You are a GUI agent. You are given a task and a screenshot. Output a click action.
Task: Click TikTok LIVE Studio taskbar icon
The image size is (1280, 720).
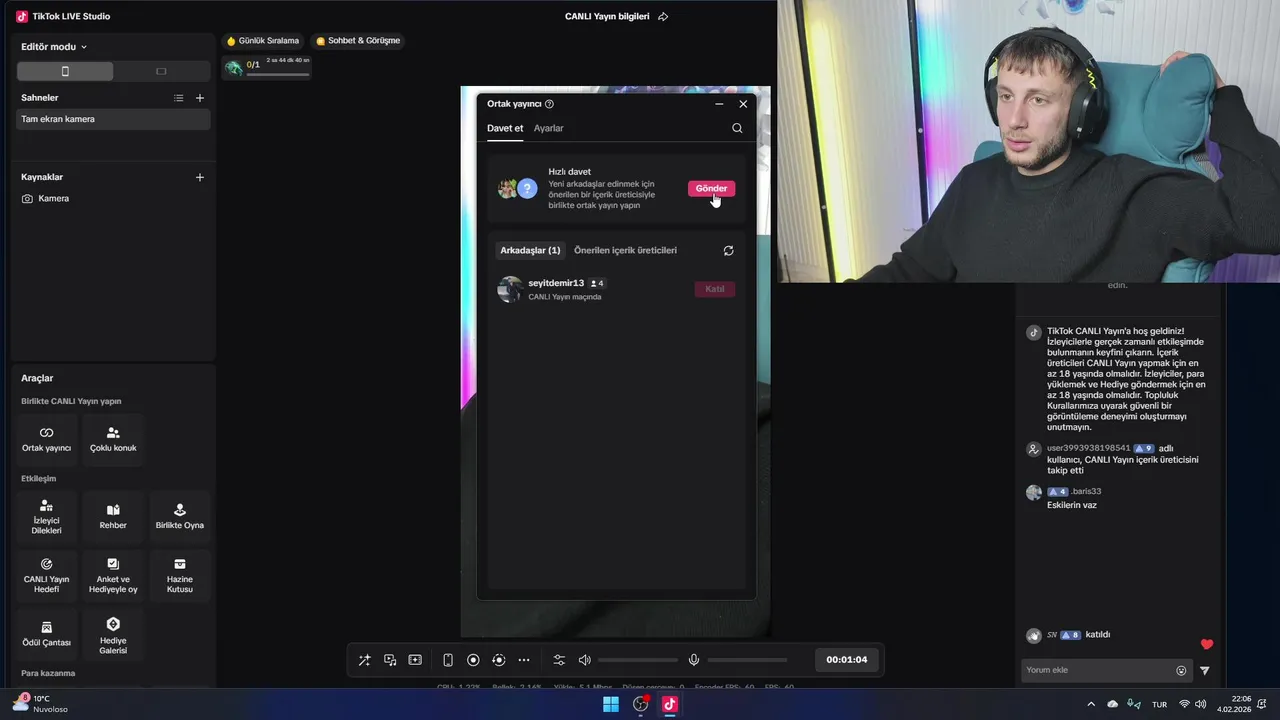(x=670, y=704)
